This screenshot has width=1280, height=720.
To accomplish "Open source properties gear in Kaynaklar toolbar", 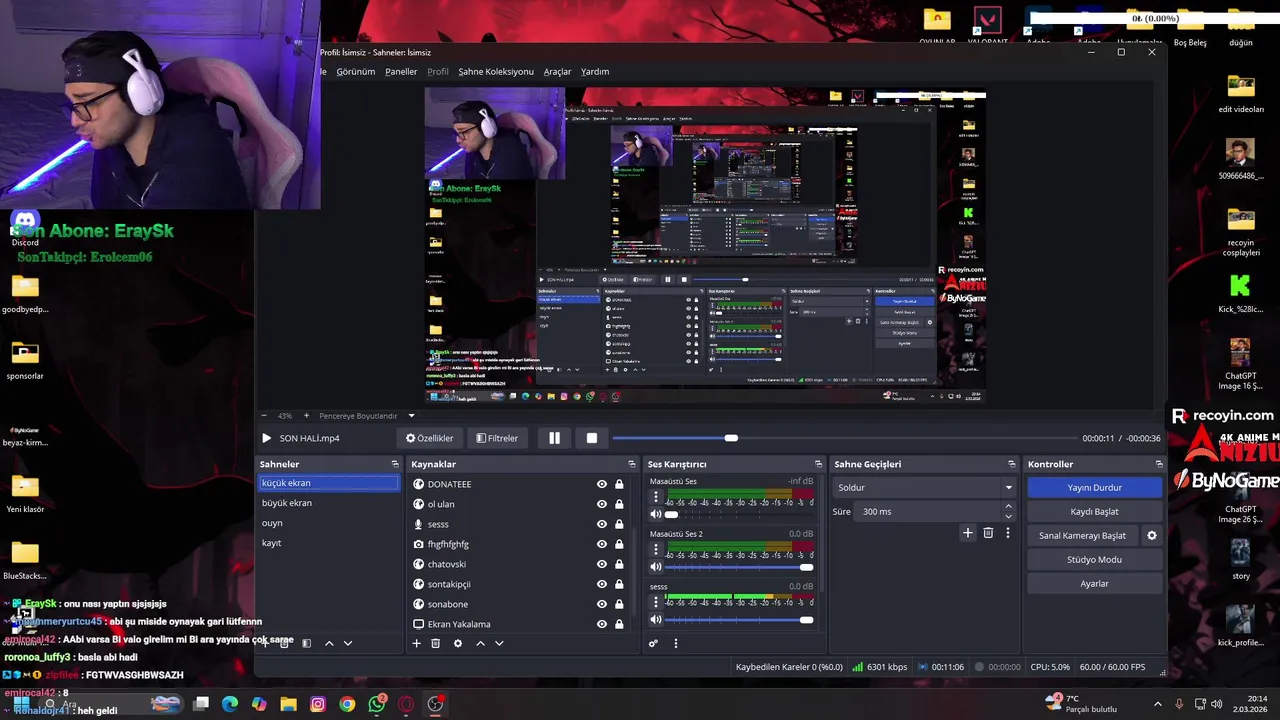I will tap(458, 643).
